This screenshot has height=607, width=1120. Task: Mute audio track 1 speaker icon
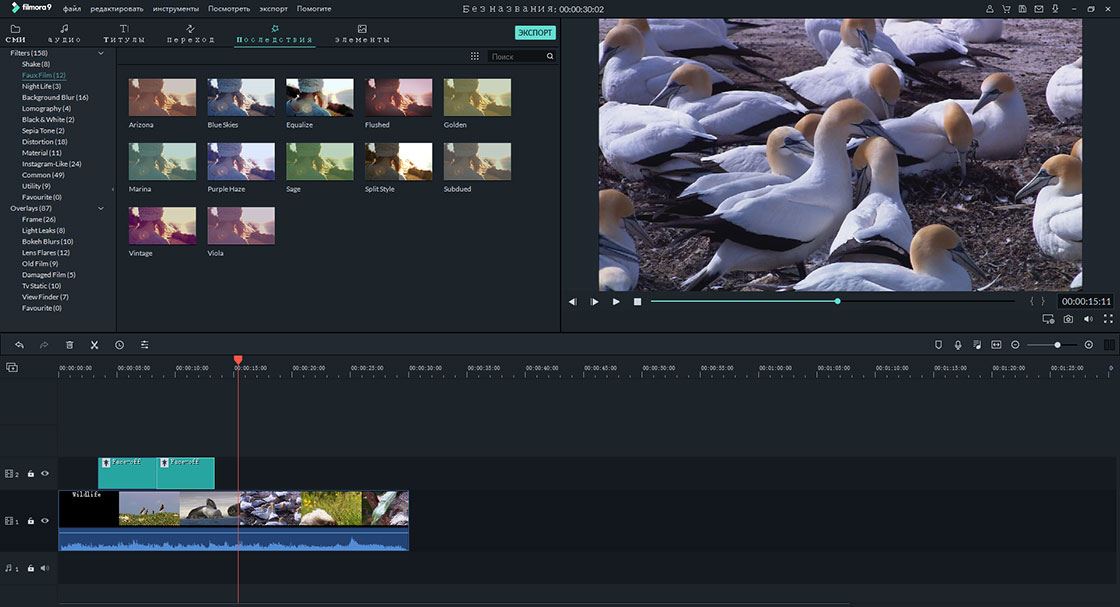(x=44, y=568)
